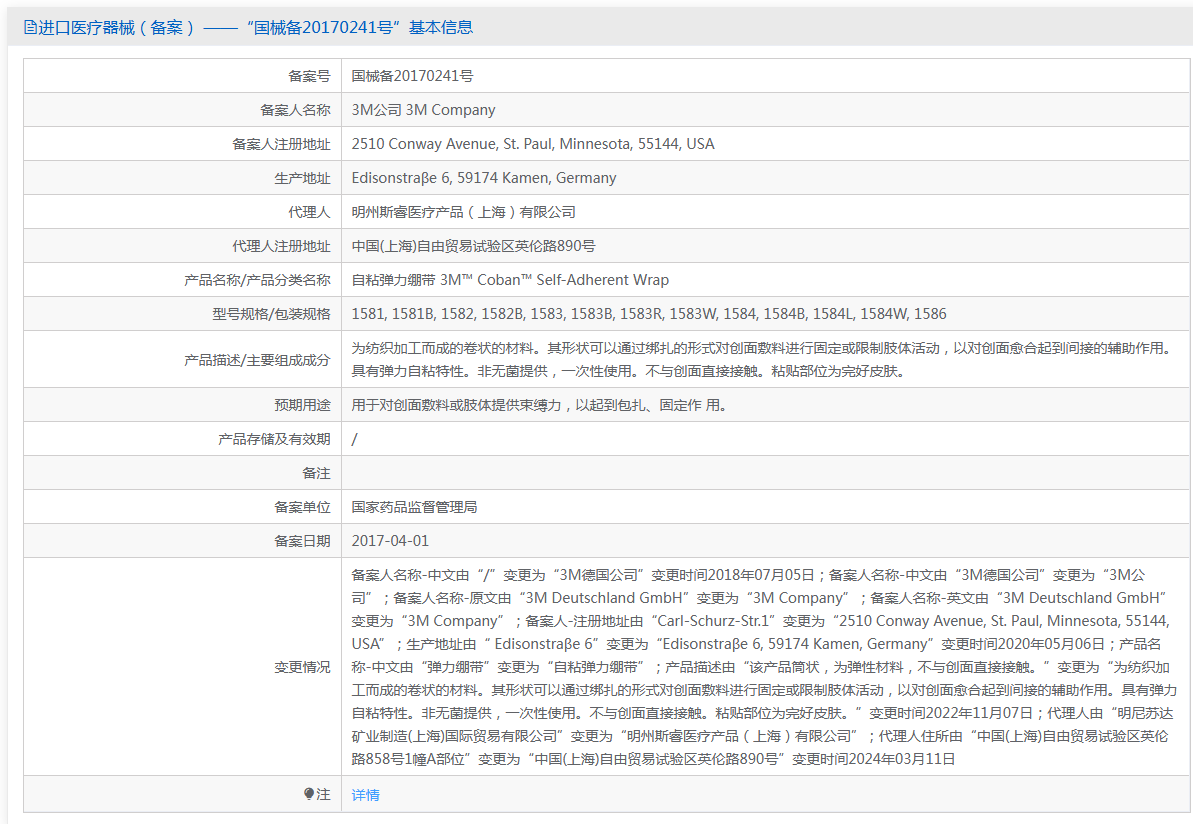Click the address 2510 Conway Avenue, St. Paul
Viewport: 1193px width, 824px height.
click(533, 144)
